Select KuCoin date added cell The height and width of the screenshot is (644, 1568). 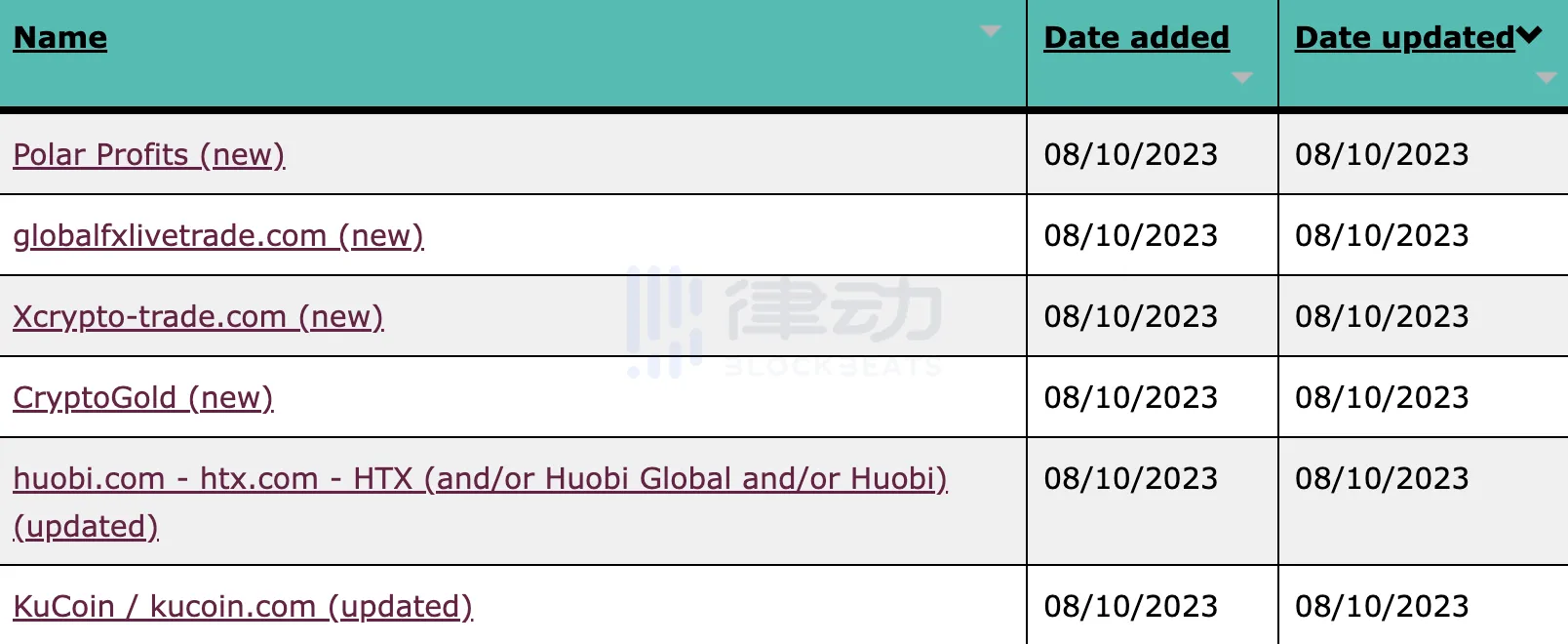[x=1153, y=606]
